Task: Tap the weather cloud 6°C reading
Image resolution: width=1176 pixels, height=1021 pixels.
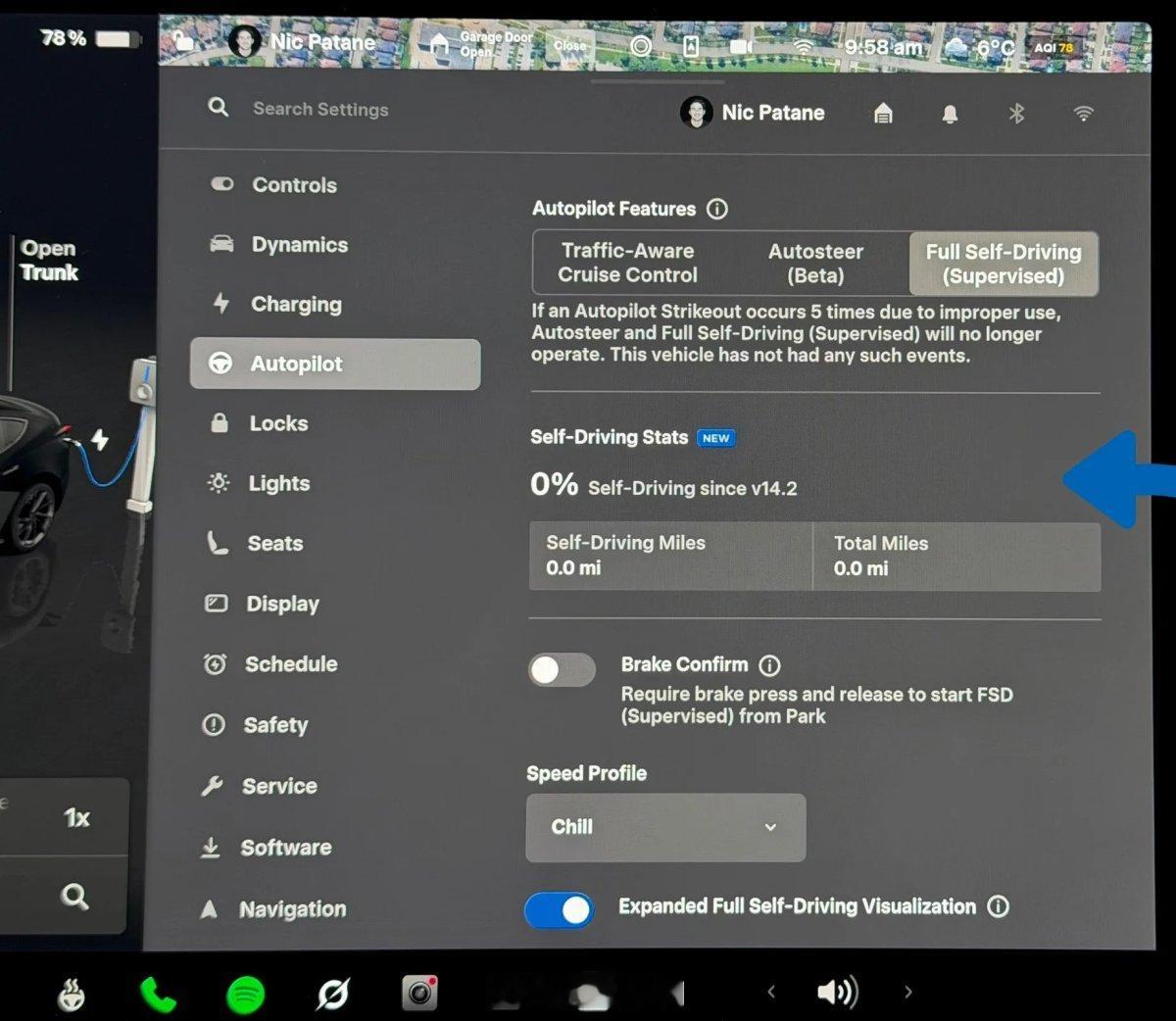Action: point(980,47)
